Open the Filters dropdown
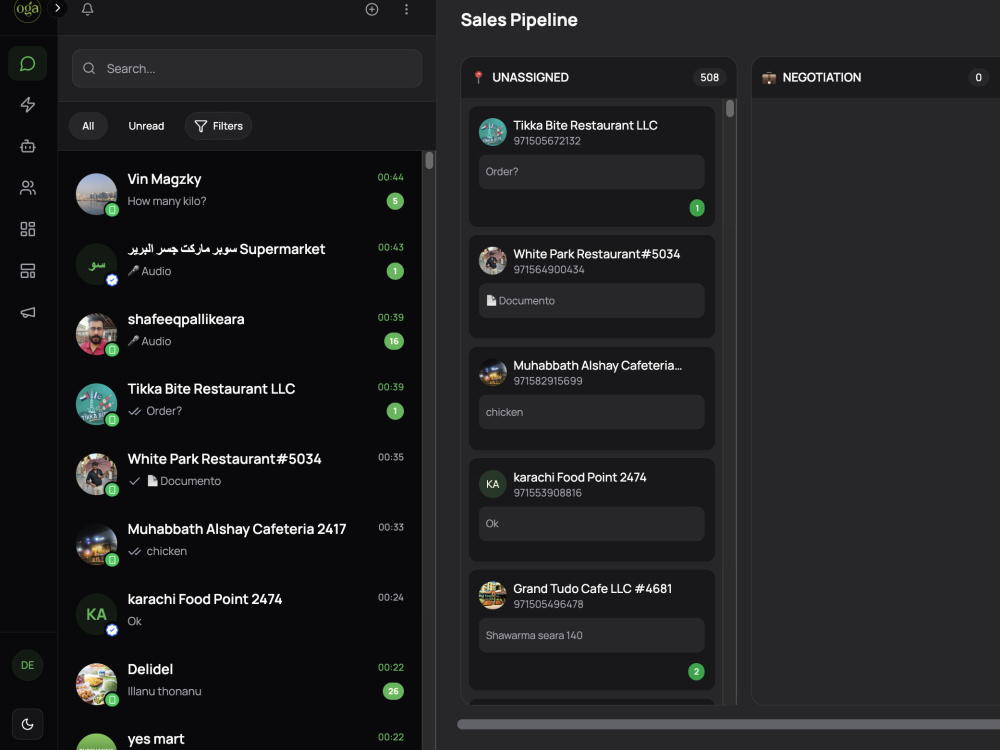Viewport: 1000px width, 750px height. point(218,126)
